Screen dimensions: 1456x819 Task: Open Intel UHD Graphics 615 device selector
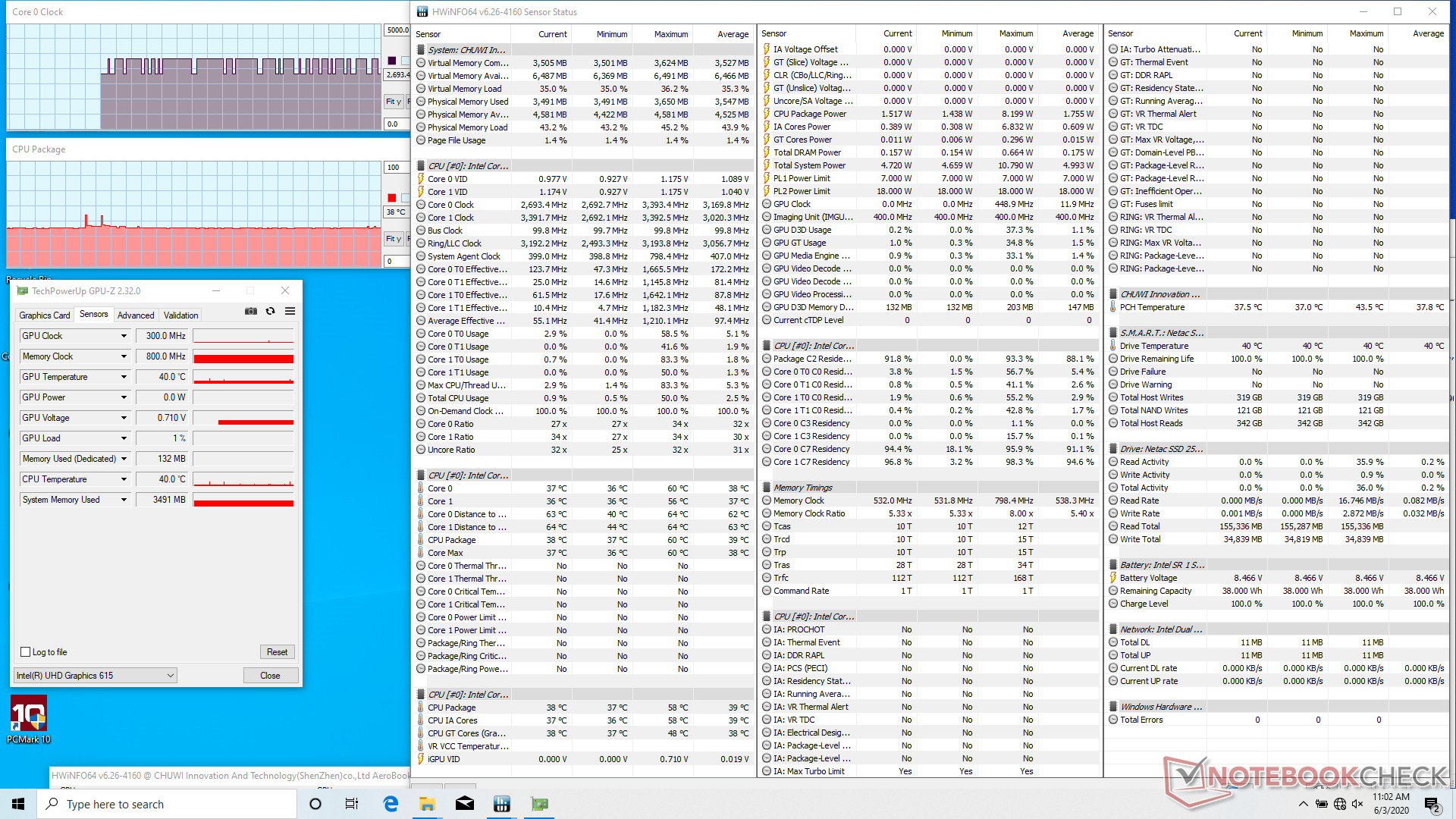tap(96, 676)
